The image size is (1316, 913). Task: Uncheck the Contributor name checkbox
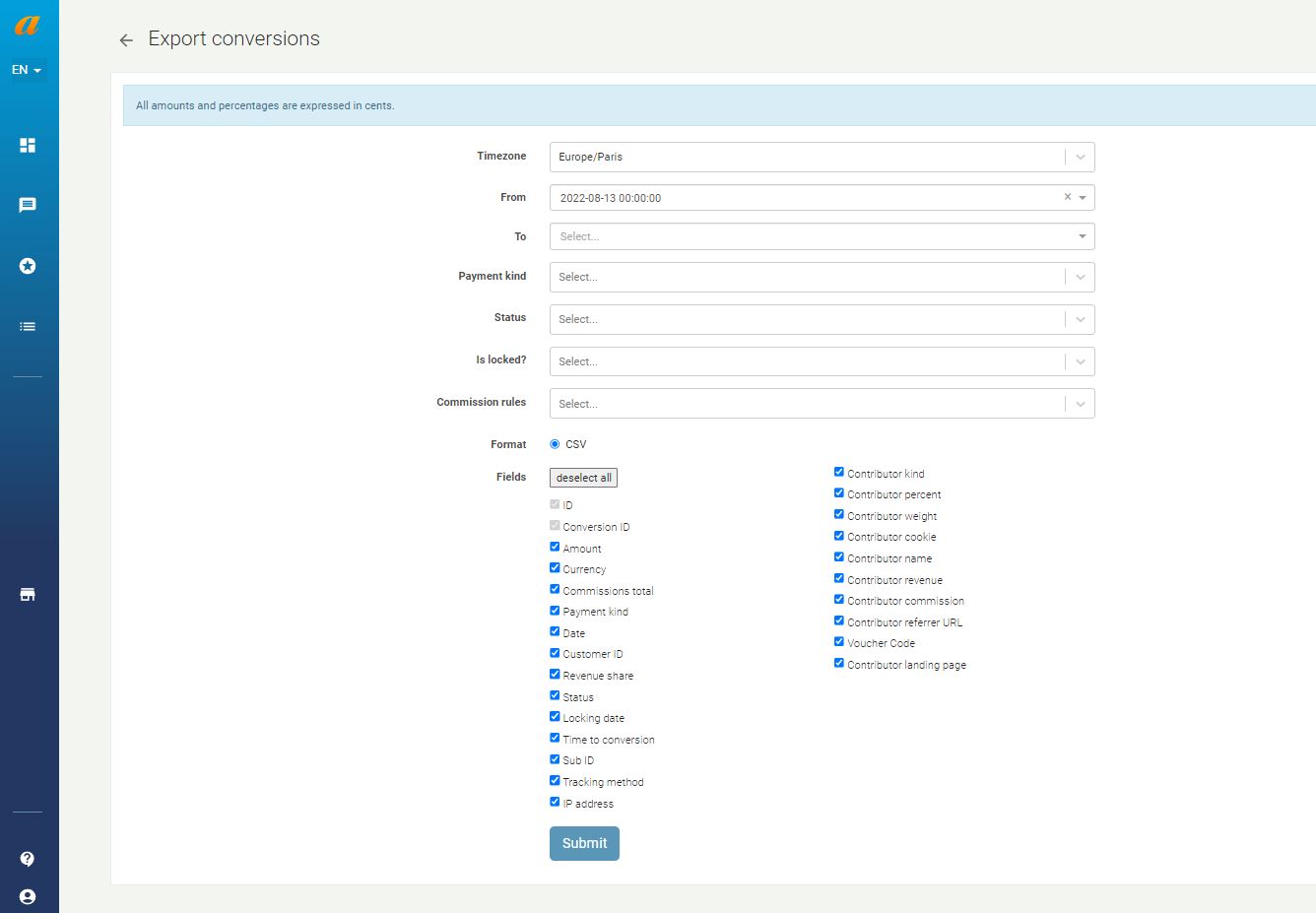click(839, 556)
